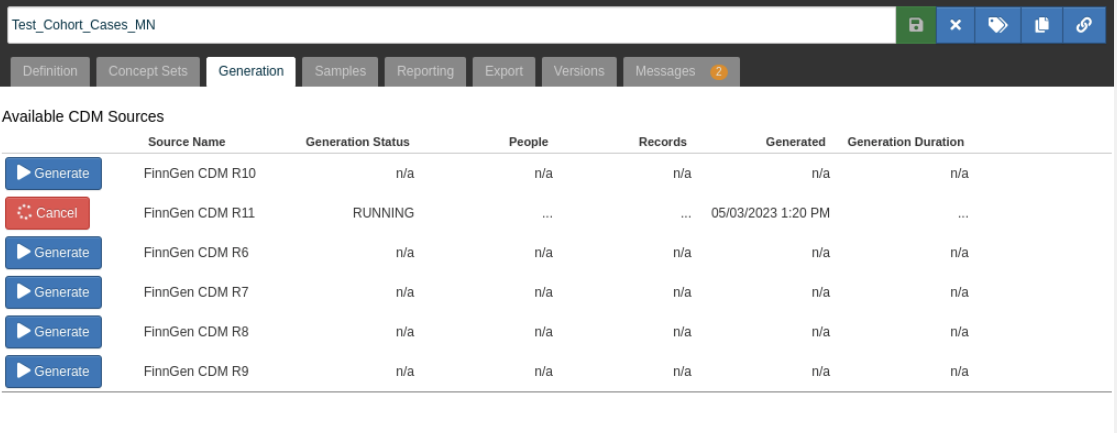
Task: View the Versions tab
Action: pos(579,71)
